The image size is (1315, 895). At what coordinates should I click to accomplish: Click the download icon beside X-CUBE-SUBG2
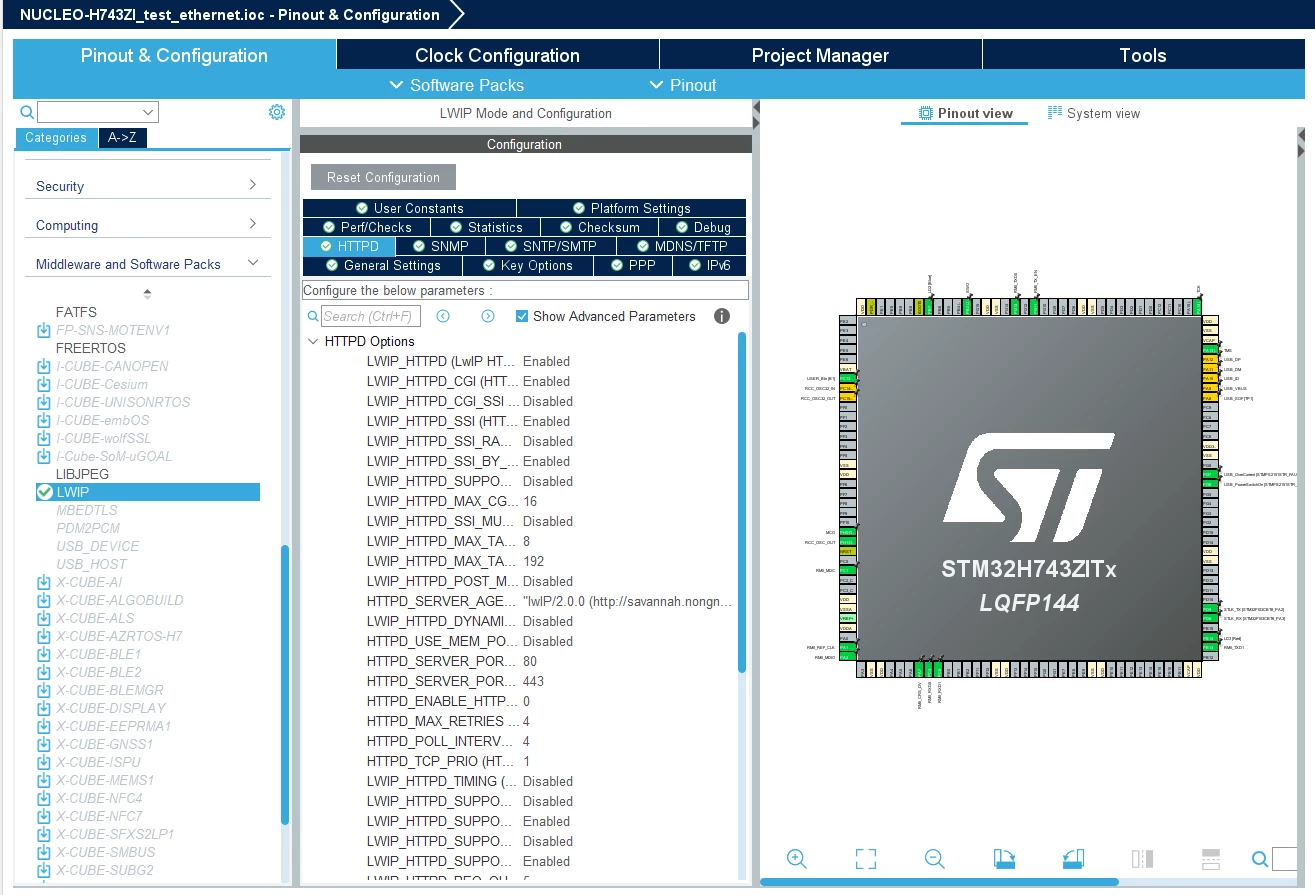(x=44, y=870)
